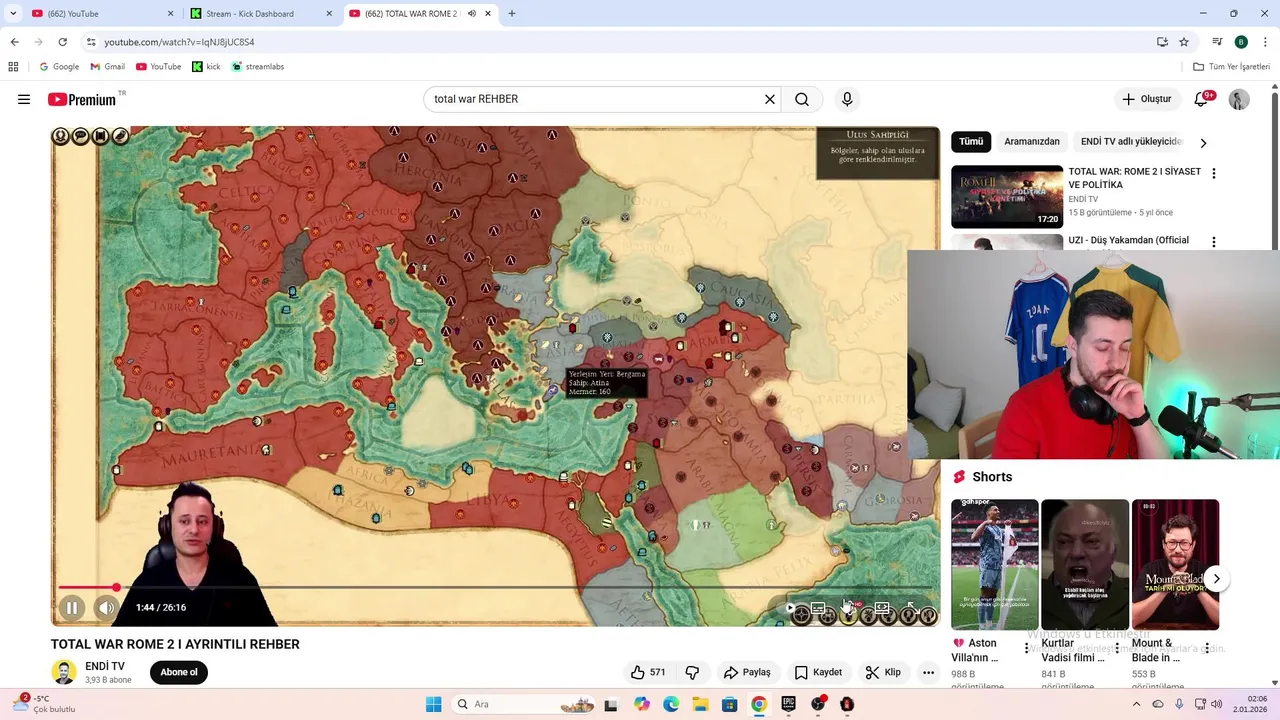The width and height of the screenshot is (1280, 720).
Task: Open the Chrome three-dot menu
Action: coord(1265,42)
